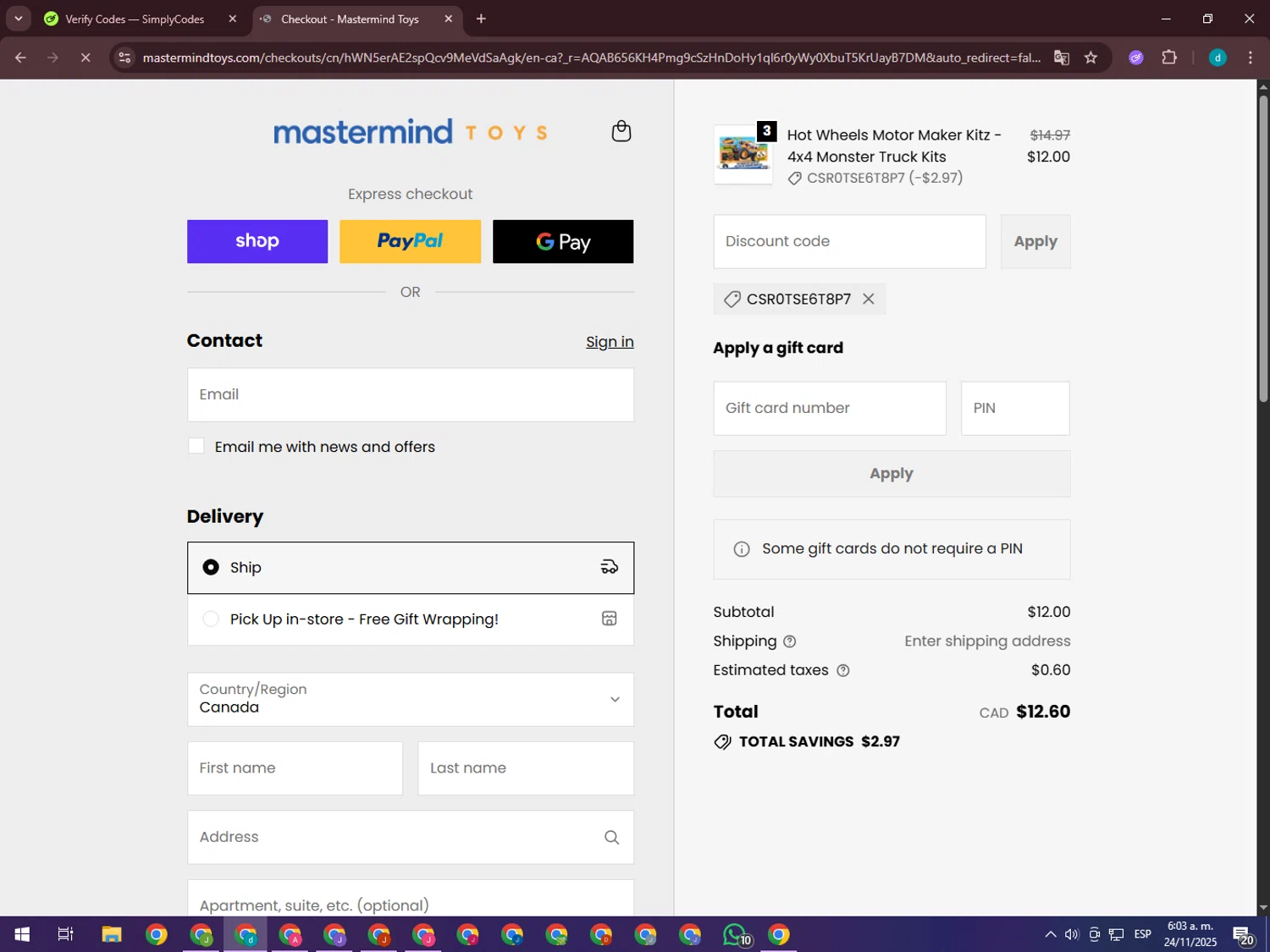This screenshot has height=952, width=1270.
Task: View site information icon
Action: 124,58
